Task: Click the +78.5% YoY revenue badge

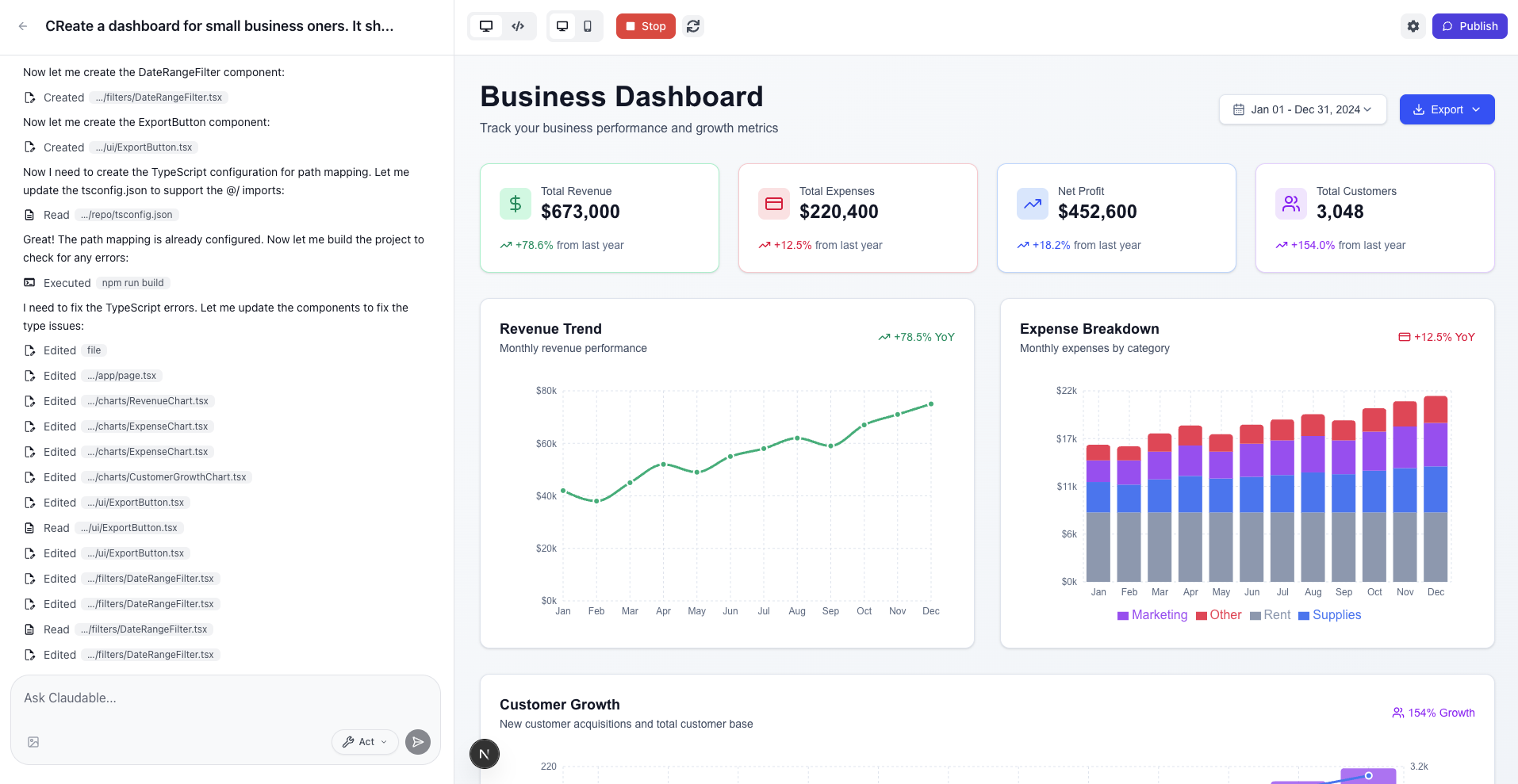Action: [916, 337]
